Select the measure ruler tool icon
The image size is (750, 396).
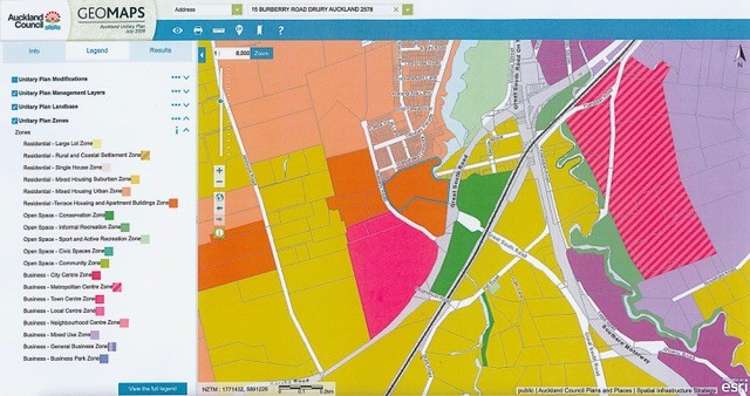pyautogui.click(x=219, y=31)
